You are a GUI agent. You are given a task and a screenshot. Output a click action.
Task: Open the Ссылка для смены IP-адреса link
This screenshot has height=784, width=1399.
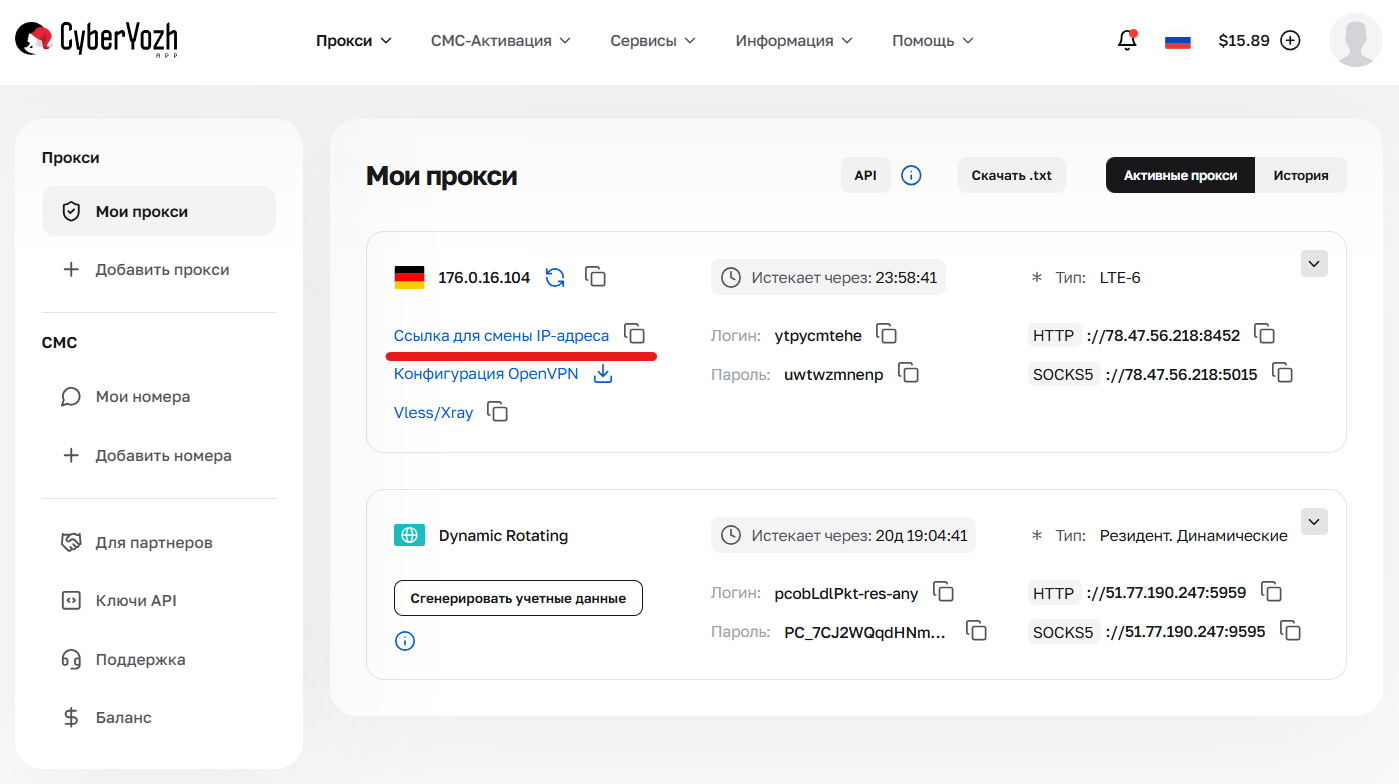point(500,335)
